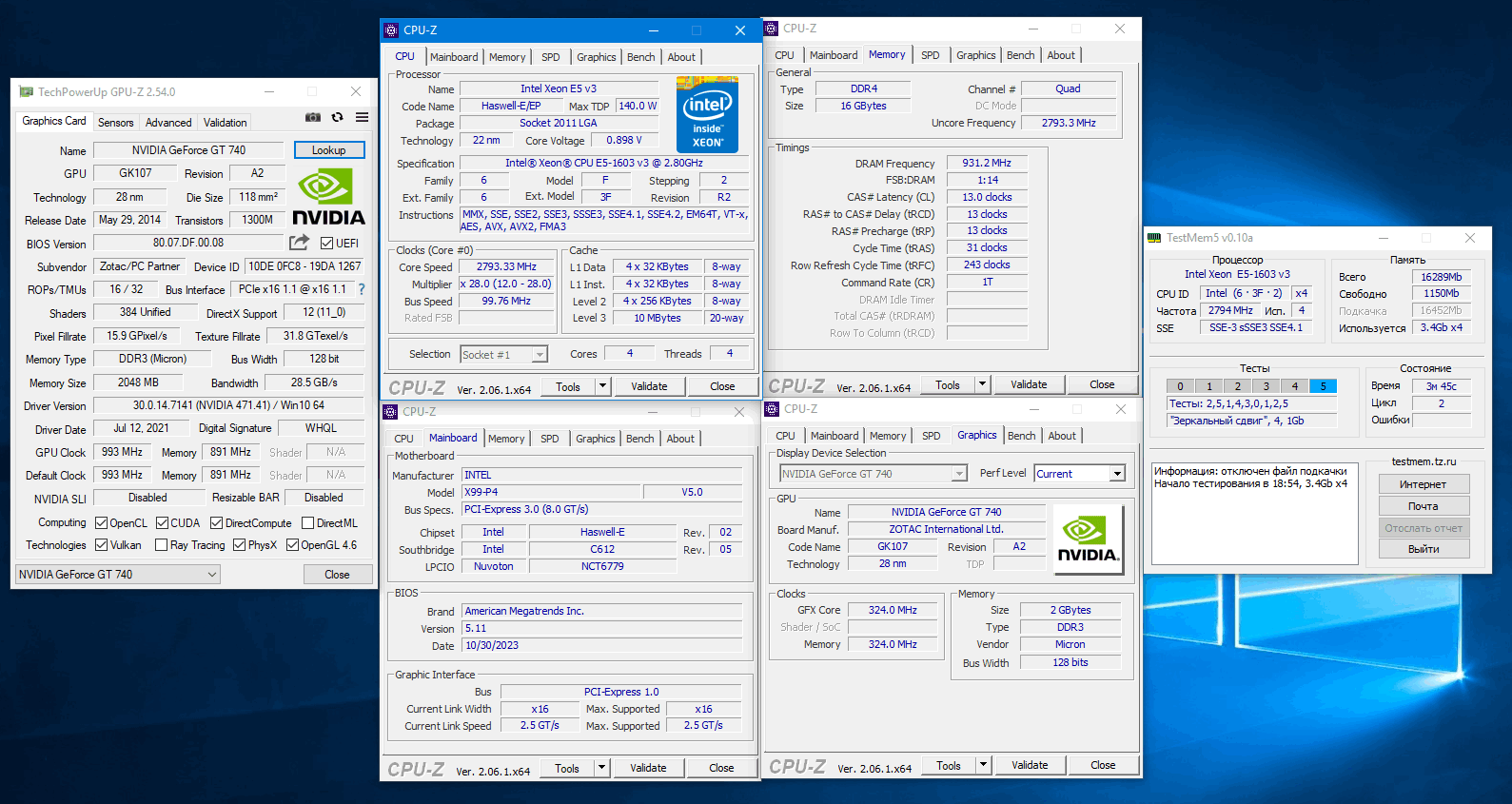
Task: Enable the Ray Tracing checkbox
Action: 161,545
